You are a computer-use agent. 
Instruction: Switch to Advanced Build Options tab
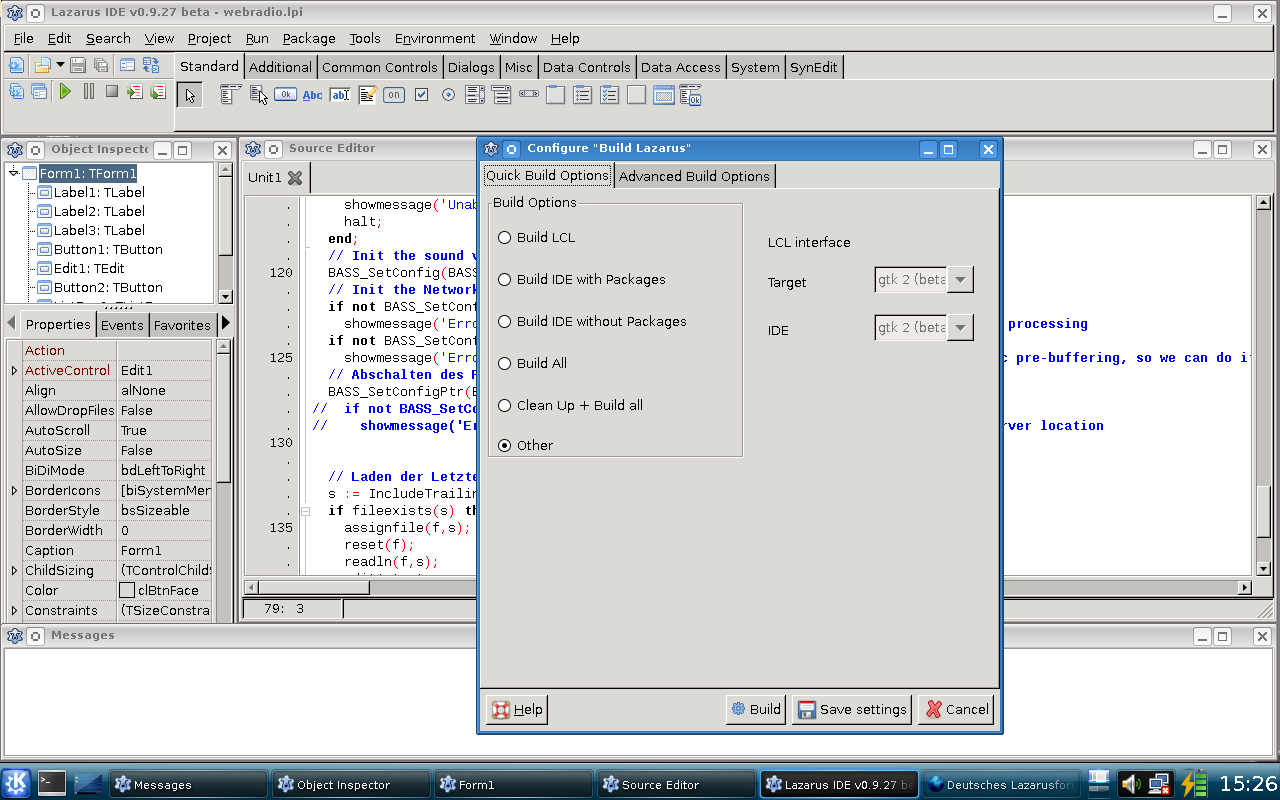point(694,176)
